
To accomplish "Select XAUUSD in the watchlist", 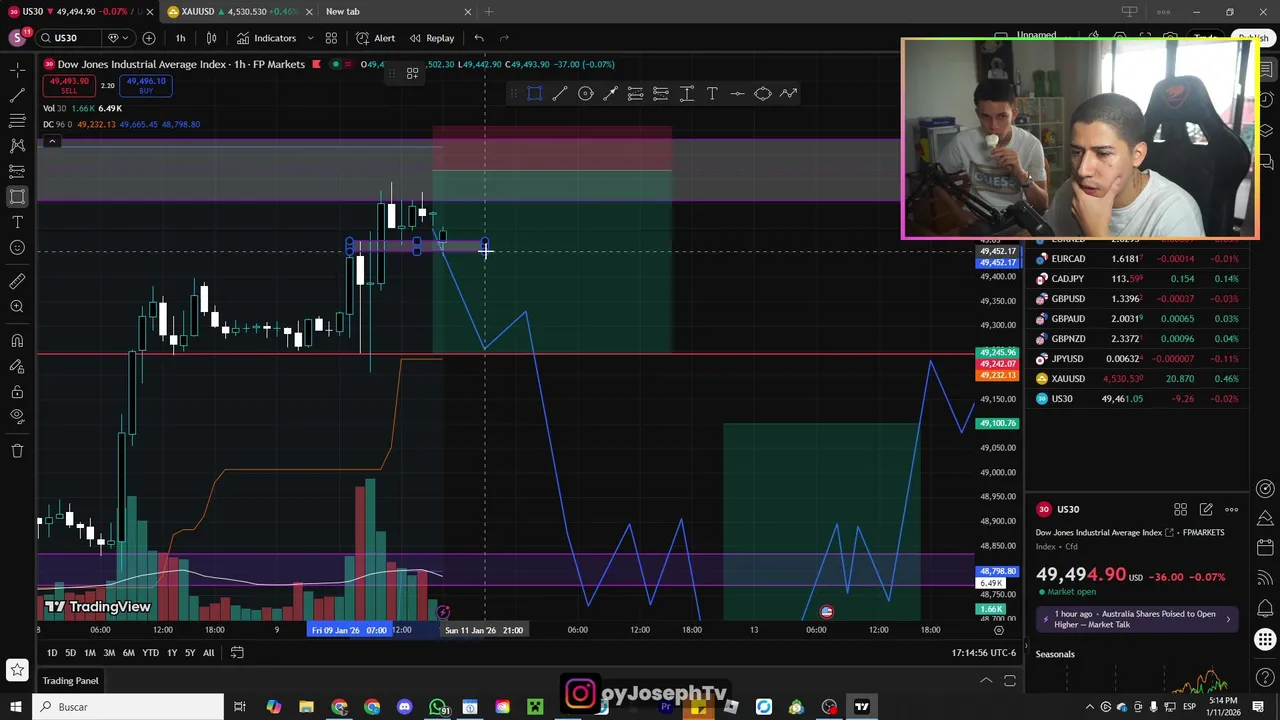I will point(1139,379).
